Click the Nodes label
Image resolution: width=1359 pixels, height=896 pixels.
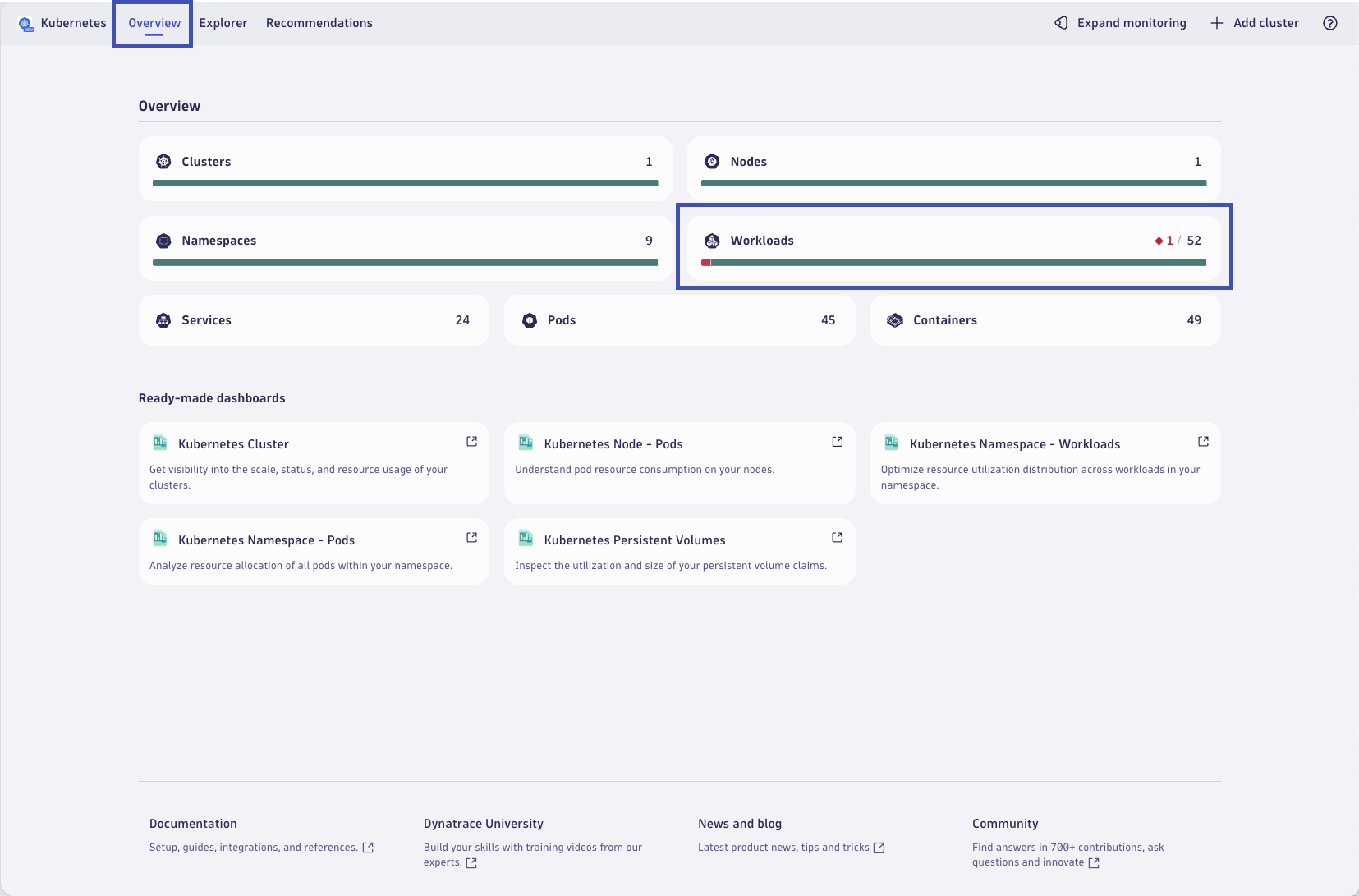[x=749, y=162]
